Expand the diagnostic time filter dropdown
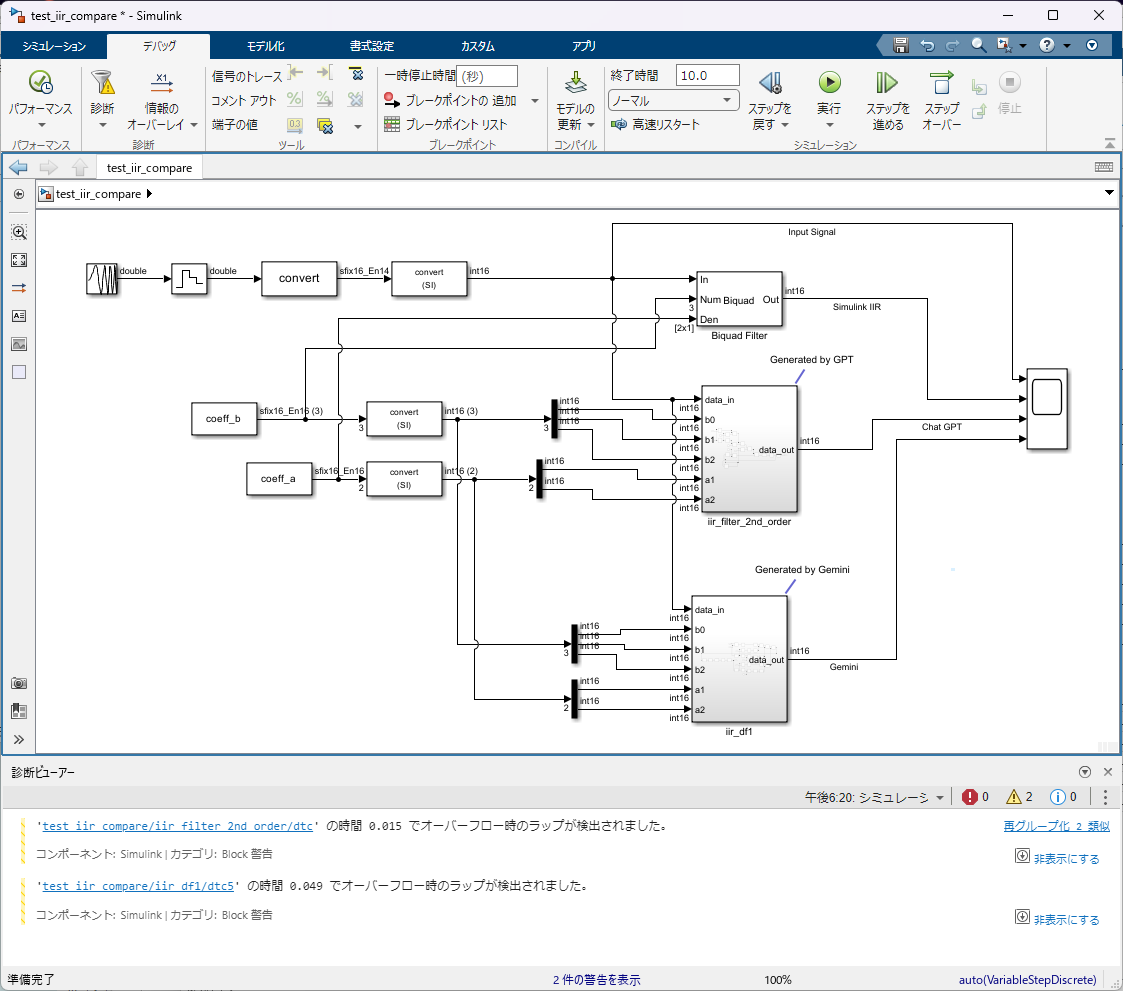The height and width of the screenshot is (991, 1123). pos(940,798)
